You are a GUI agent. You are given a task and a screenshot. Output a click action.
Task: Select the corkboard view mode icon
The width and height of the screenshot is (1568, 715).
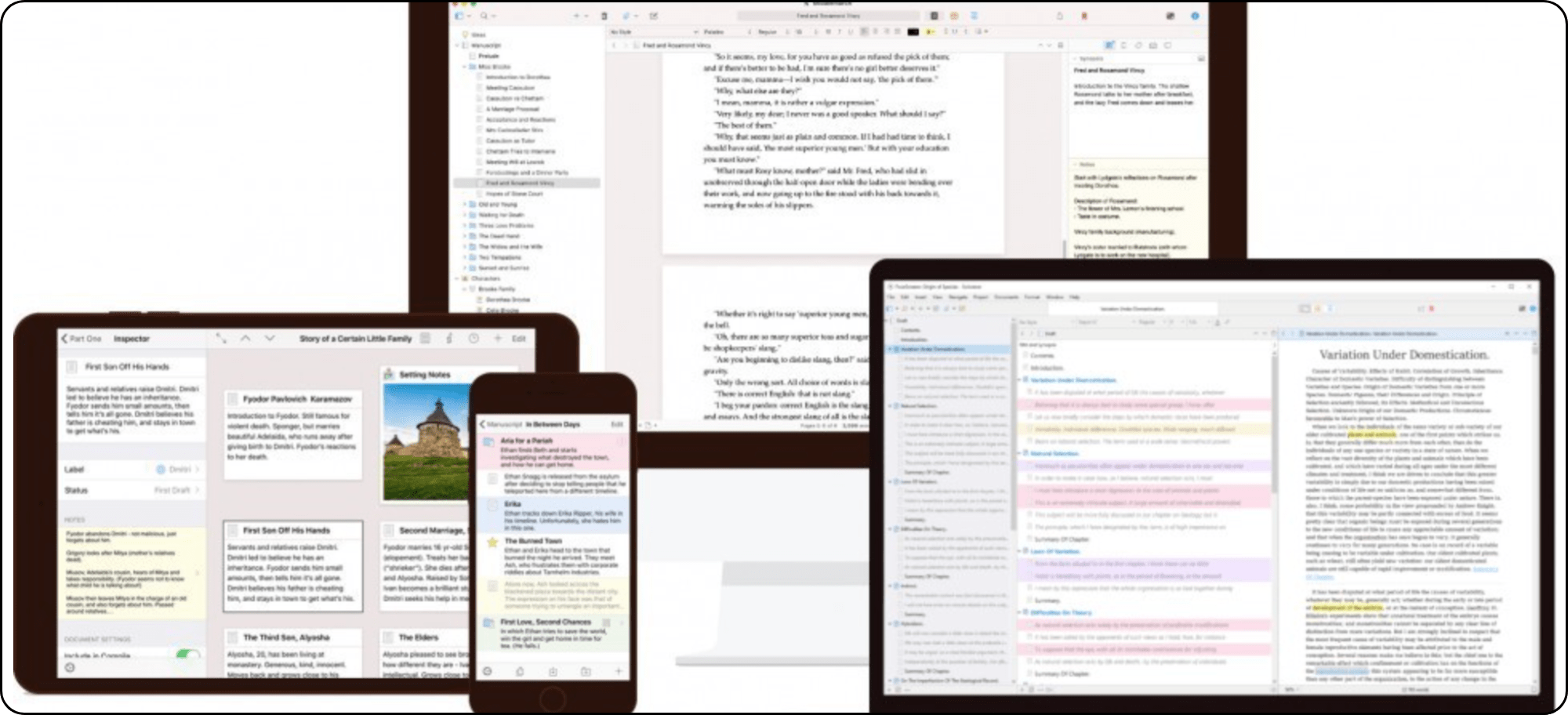pyautogui.click(x=953, y=16)
